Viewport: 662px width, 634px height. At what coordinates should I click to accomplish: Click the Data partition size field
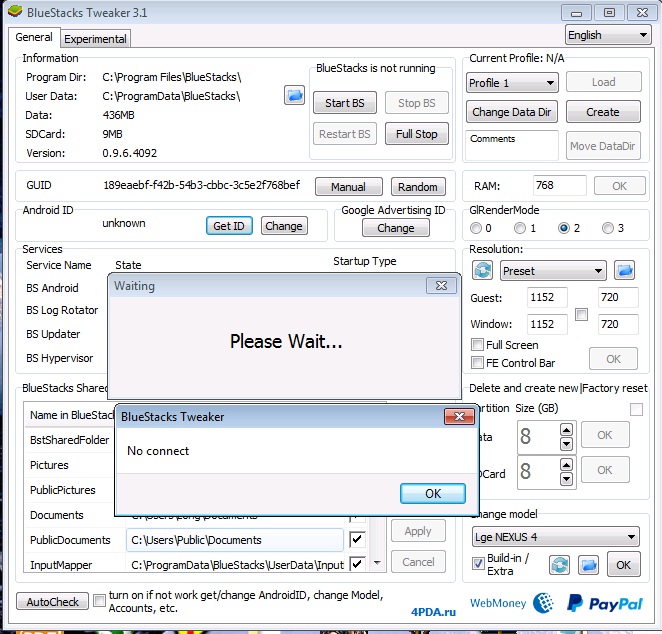(x=538, y=437)
